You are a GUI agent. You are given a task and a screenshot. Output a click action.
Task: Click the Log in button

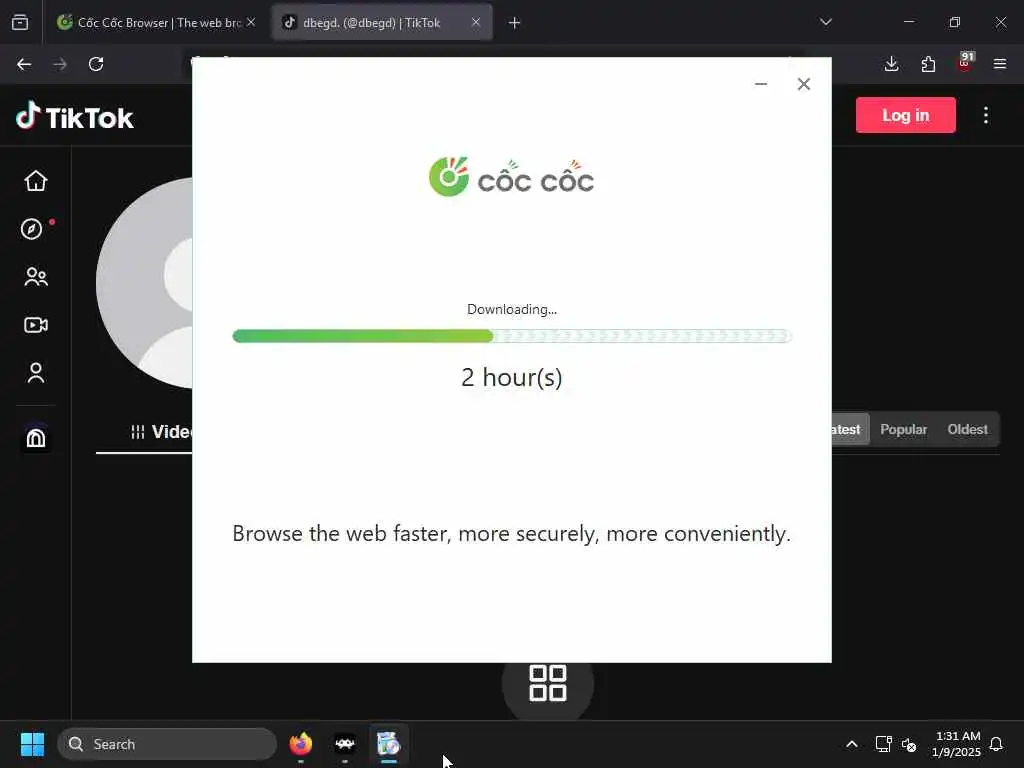point(905,115)
